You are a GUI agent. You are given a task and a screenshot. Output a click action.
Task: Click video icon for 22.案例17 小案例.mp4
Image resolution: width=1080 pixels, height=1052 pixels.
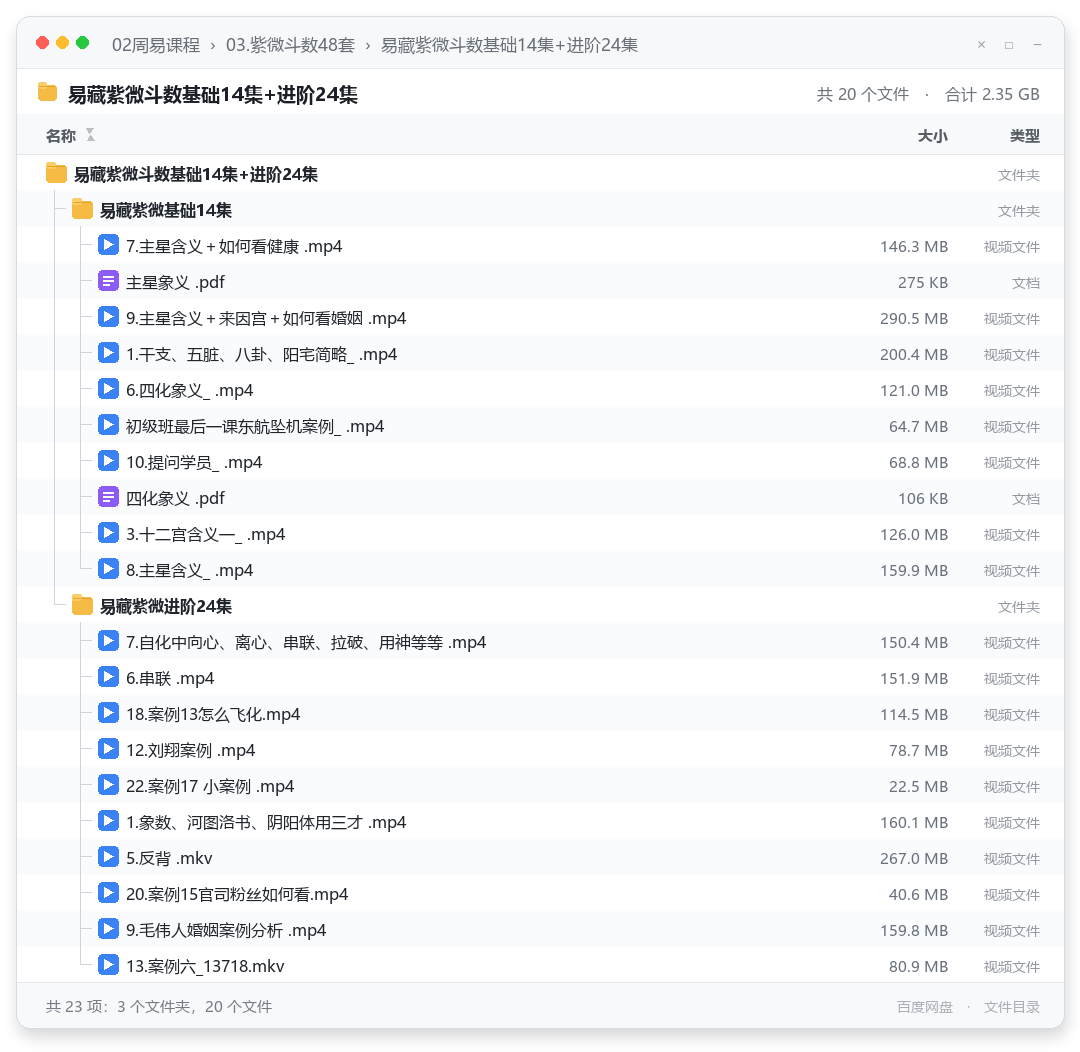click(x=108, y=785)
